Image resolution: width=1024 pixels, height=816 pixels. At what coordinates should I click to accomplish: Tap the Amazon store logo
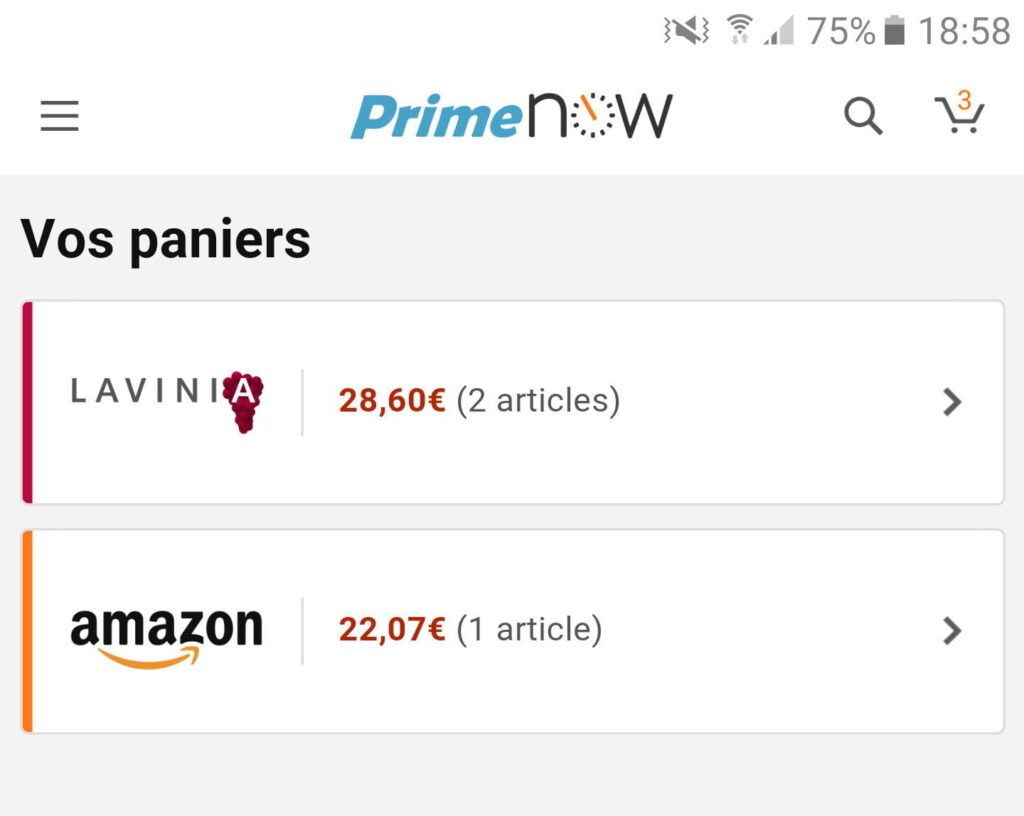point(166,634)
